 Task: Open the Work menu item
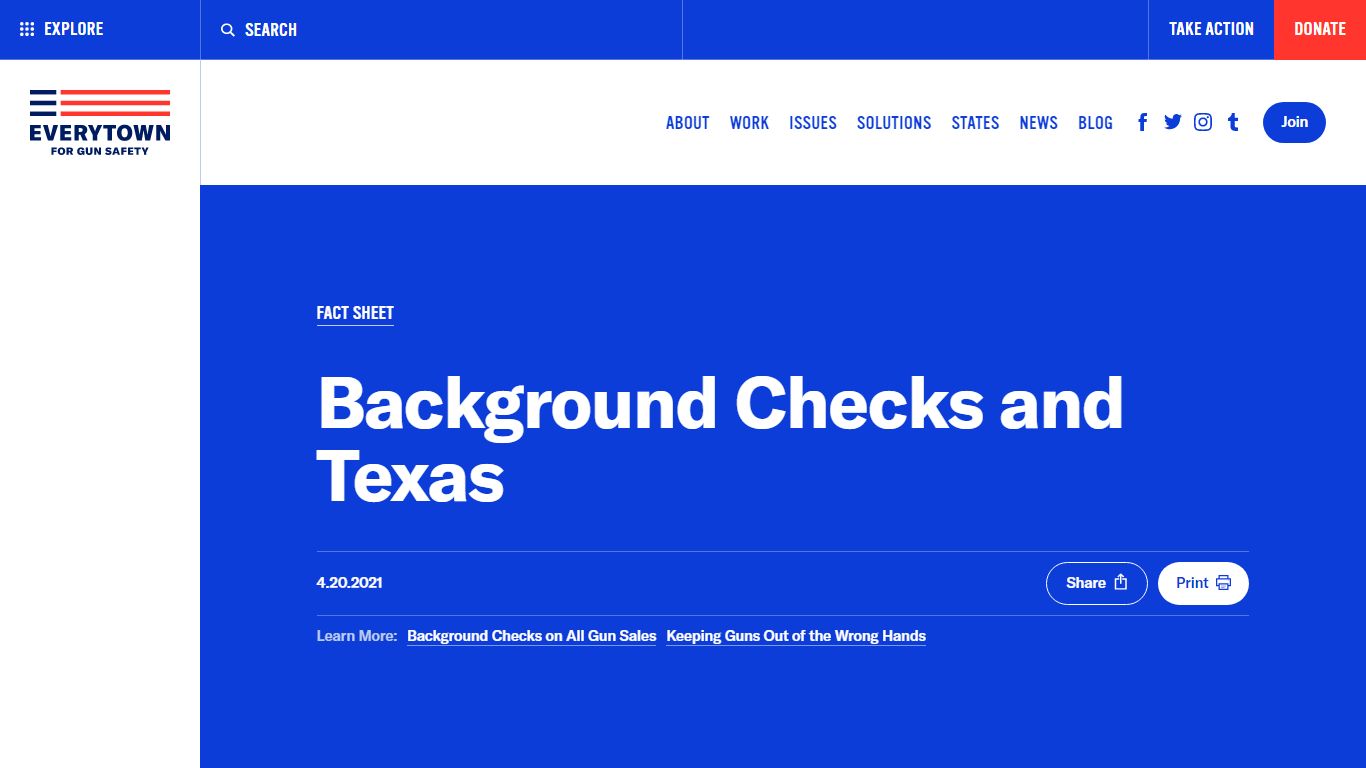tap(749, 123)
